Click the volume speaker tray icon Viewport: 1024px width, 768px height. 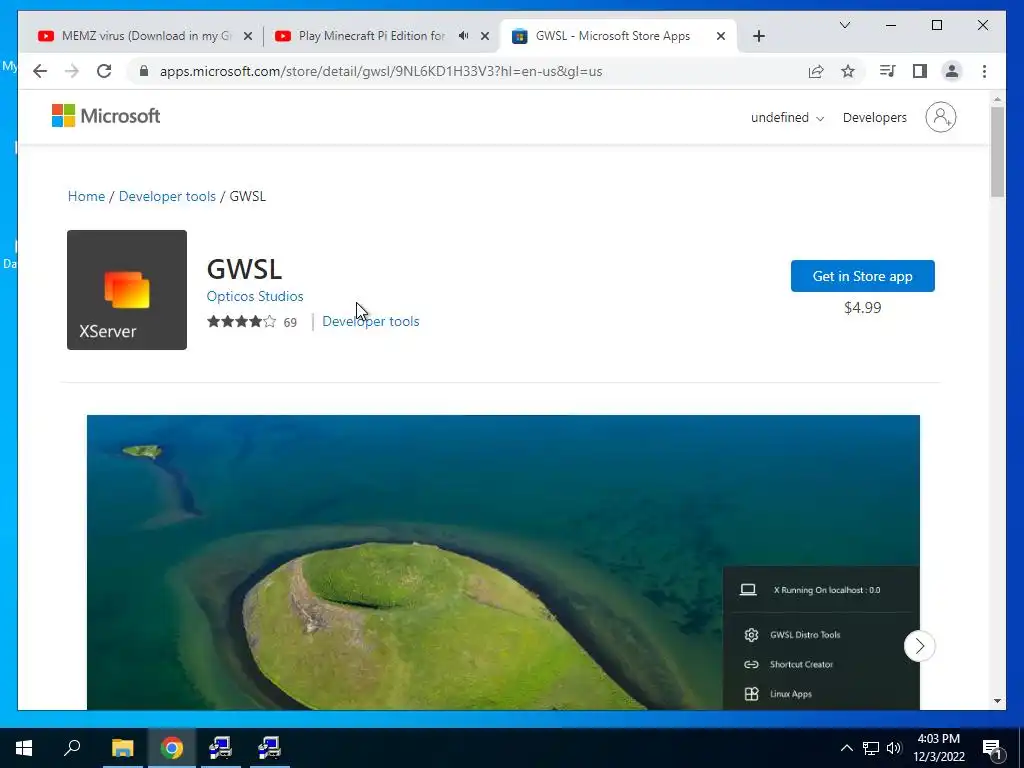click(894, 748)
